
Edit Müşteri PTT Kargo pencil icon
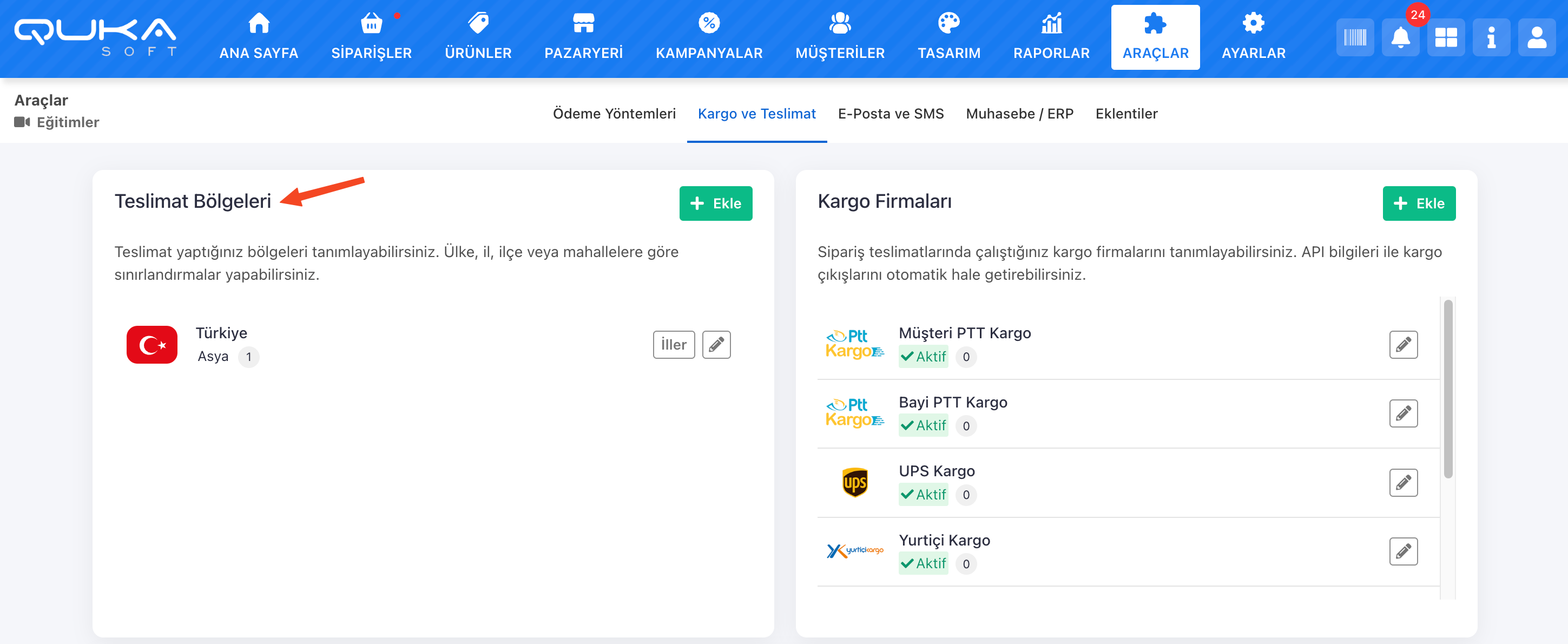point(1403,345)
